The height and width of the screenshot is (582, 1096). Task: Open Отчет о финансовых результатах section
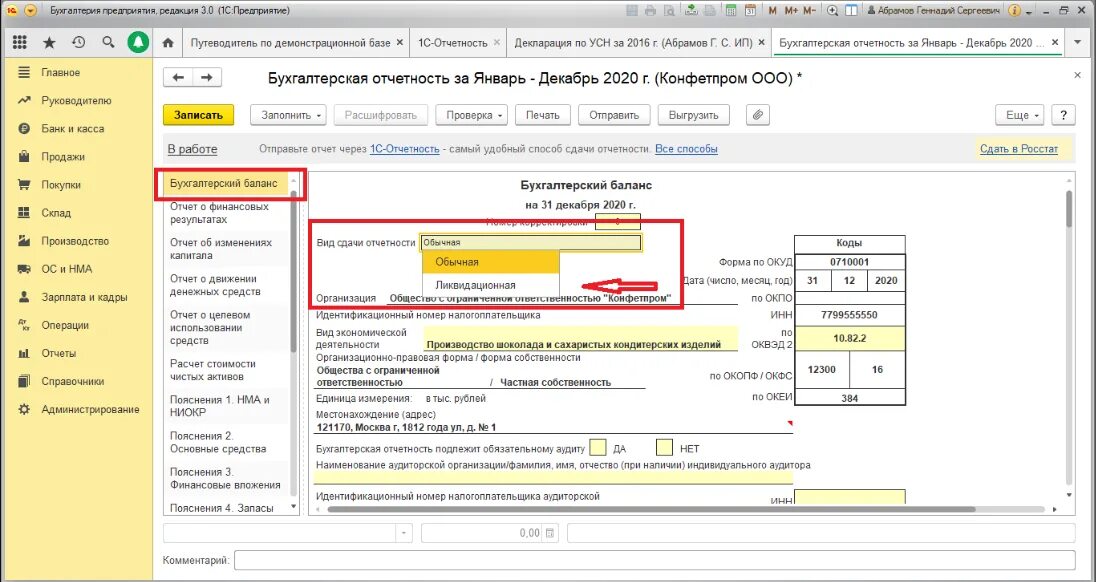[x=224, y=213]
